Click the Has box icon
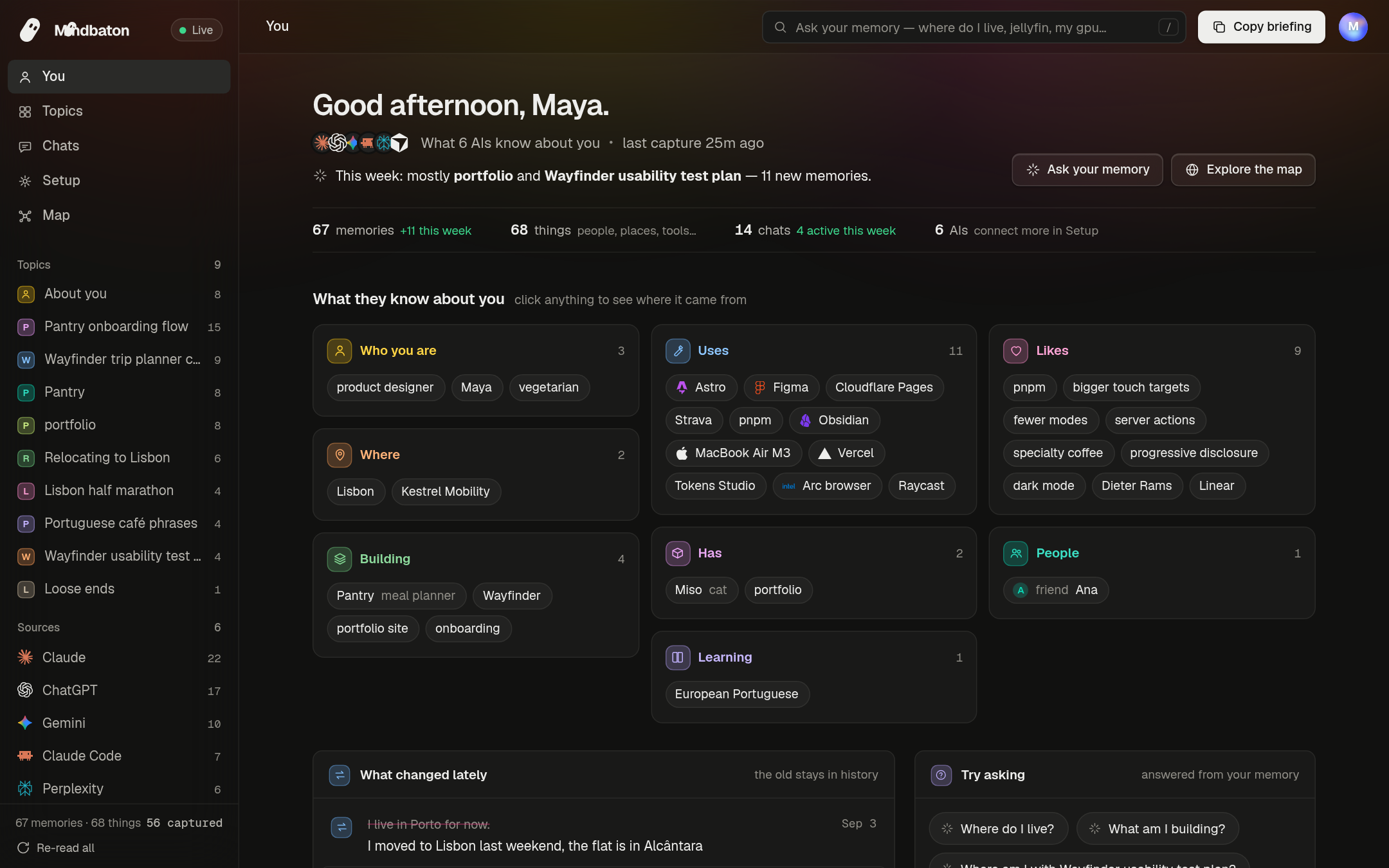Screen dimensions: 1389x868 point(678,554)
